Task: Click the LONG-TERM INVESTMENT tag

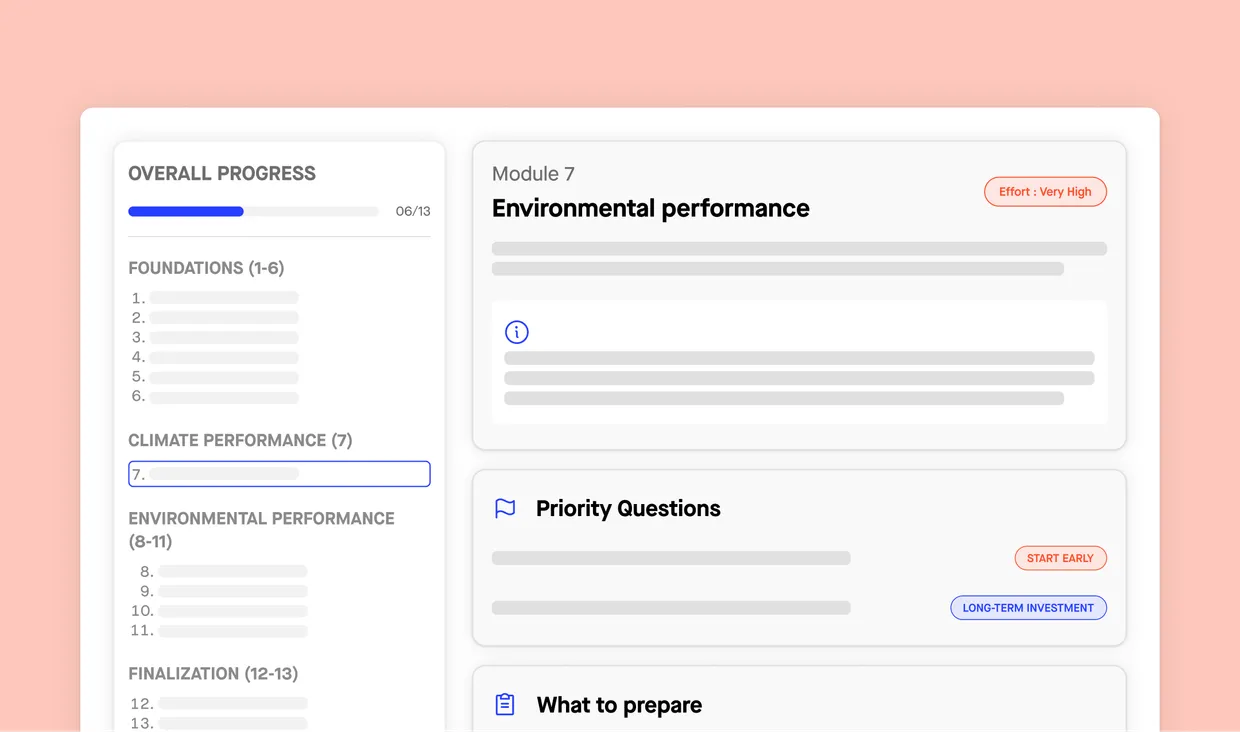Action: [1028, 608]
